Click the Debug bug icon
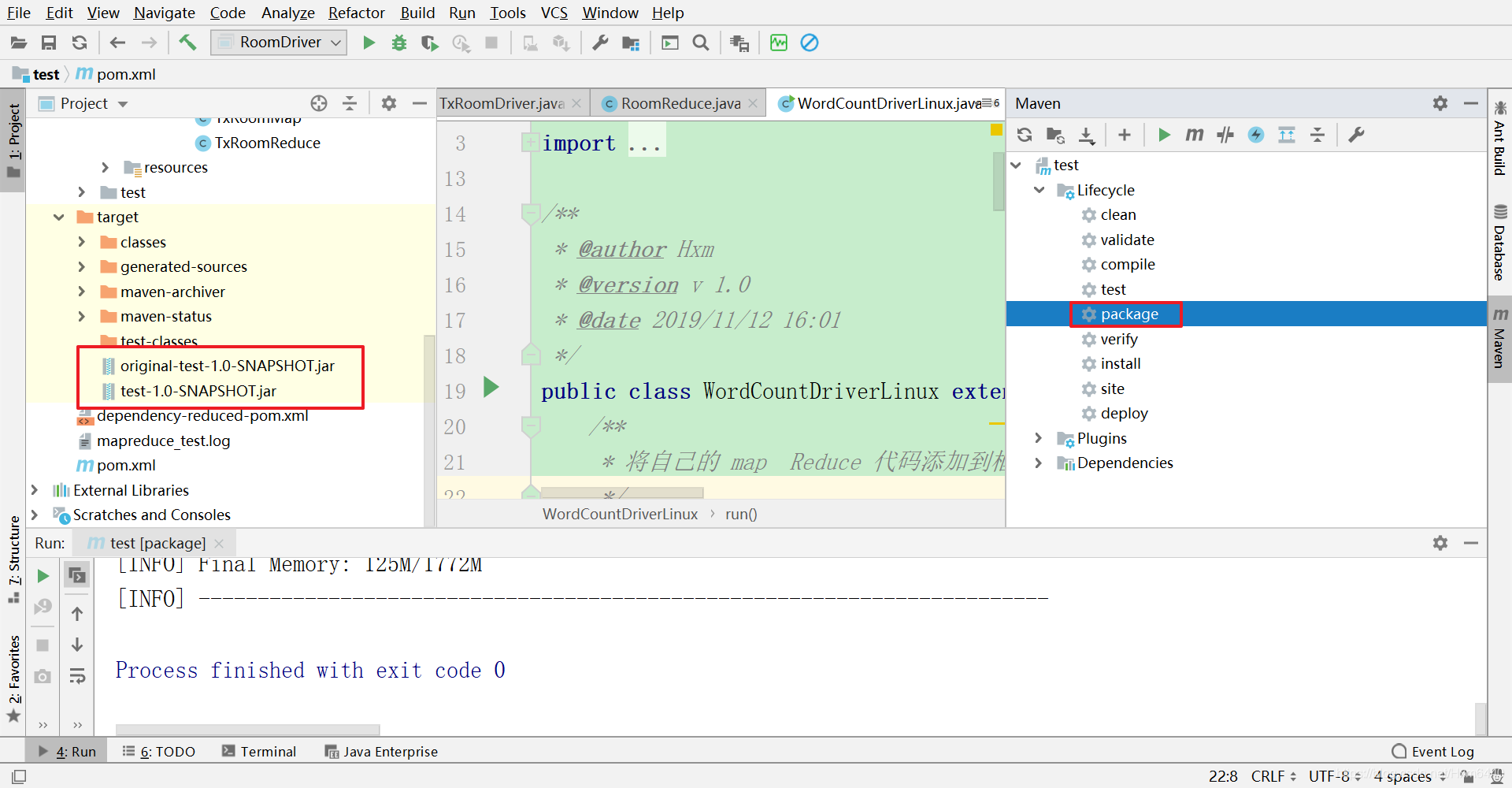The image size is (1512, 788). pyautogui.click(x=399, y=43)
